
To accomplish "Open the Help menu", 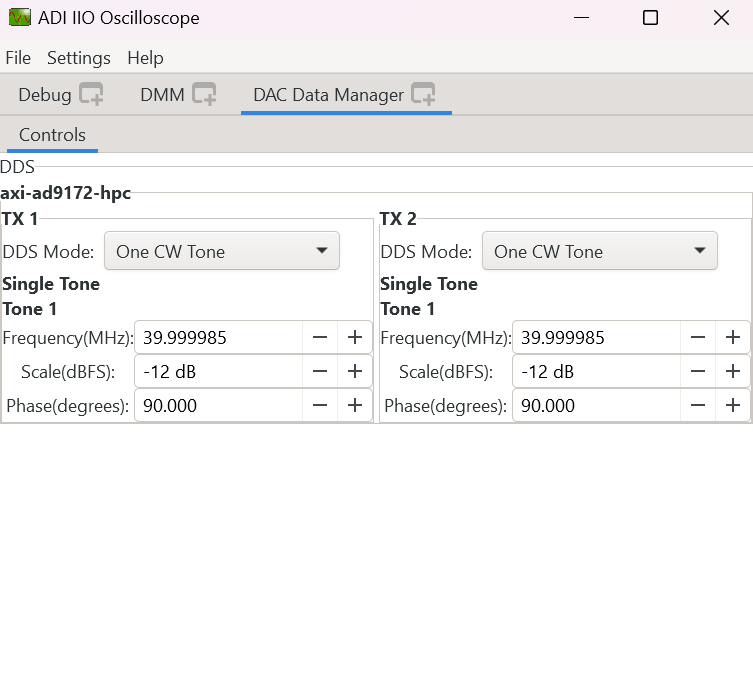I will tap(145, 58).
